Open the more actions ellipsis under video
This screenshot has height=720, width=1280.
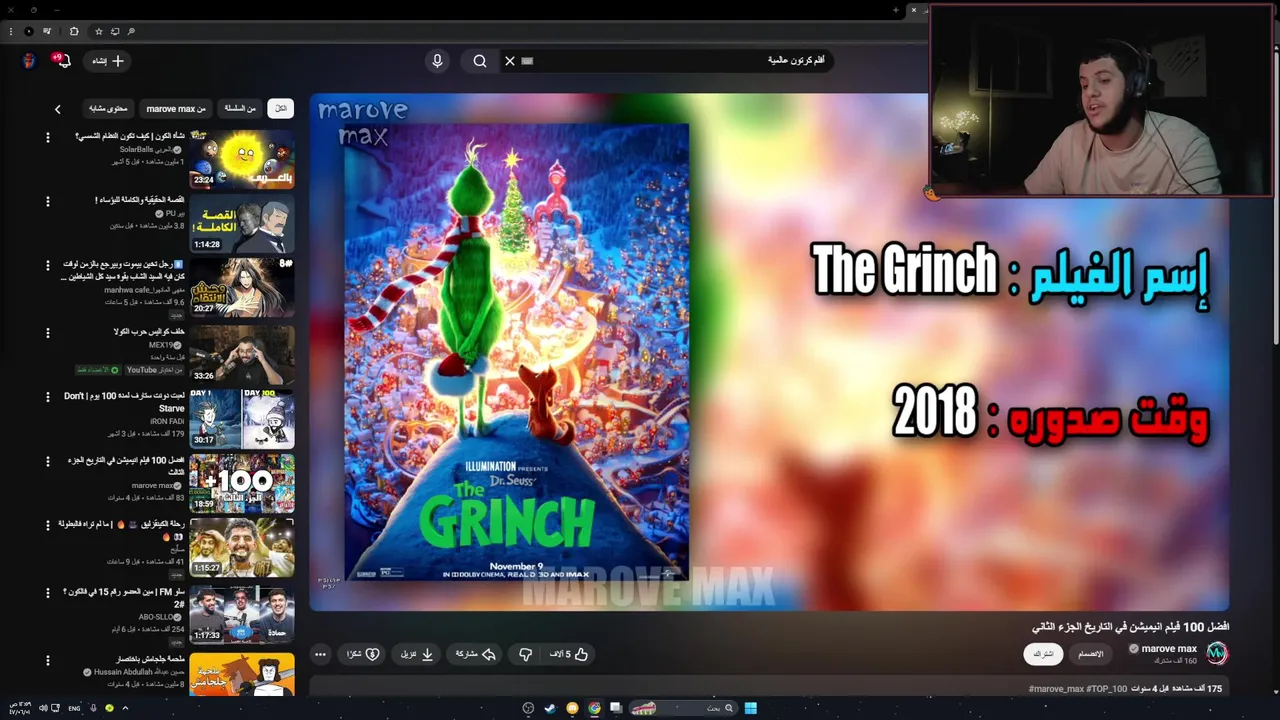[x=320, y=654]
